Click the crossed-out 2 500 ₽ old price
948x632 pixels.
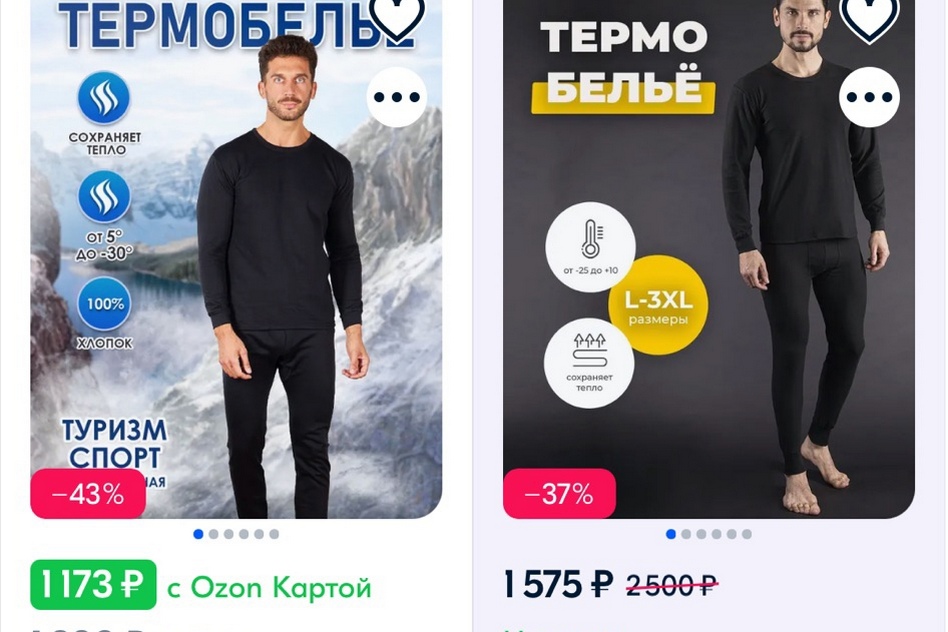click(x=672, y=585)
